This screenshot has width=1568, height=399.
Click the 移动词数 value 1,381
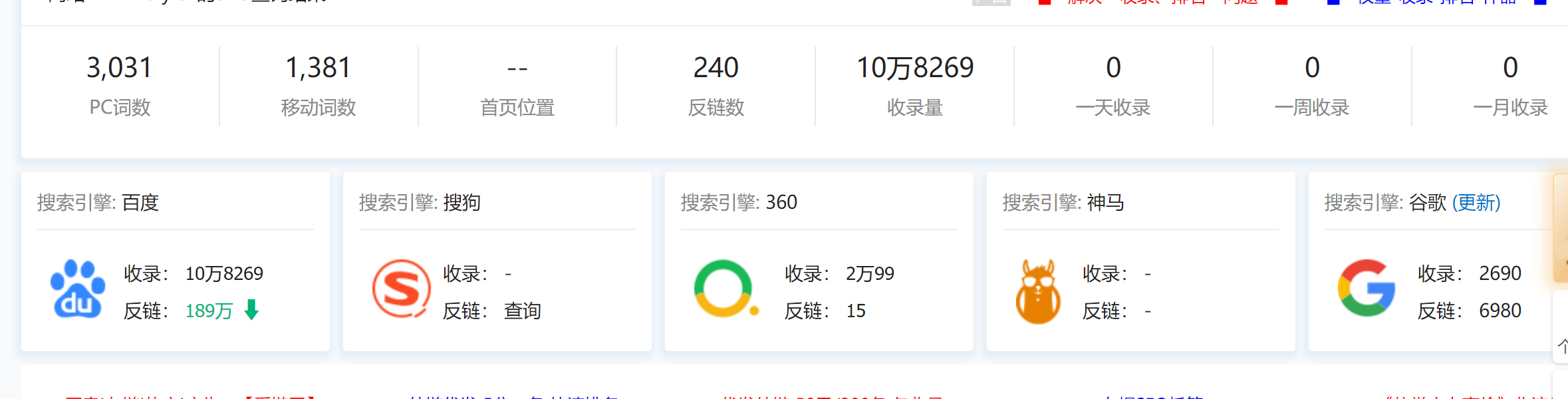click(x=318, y=68)
